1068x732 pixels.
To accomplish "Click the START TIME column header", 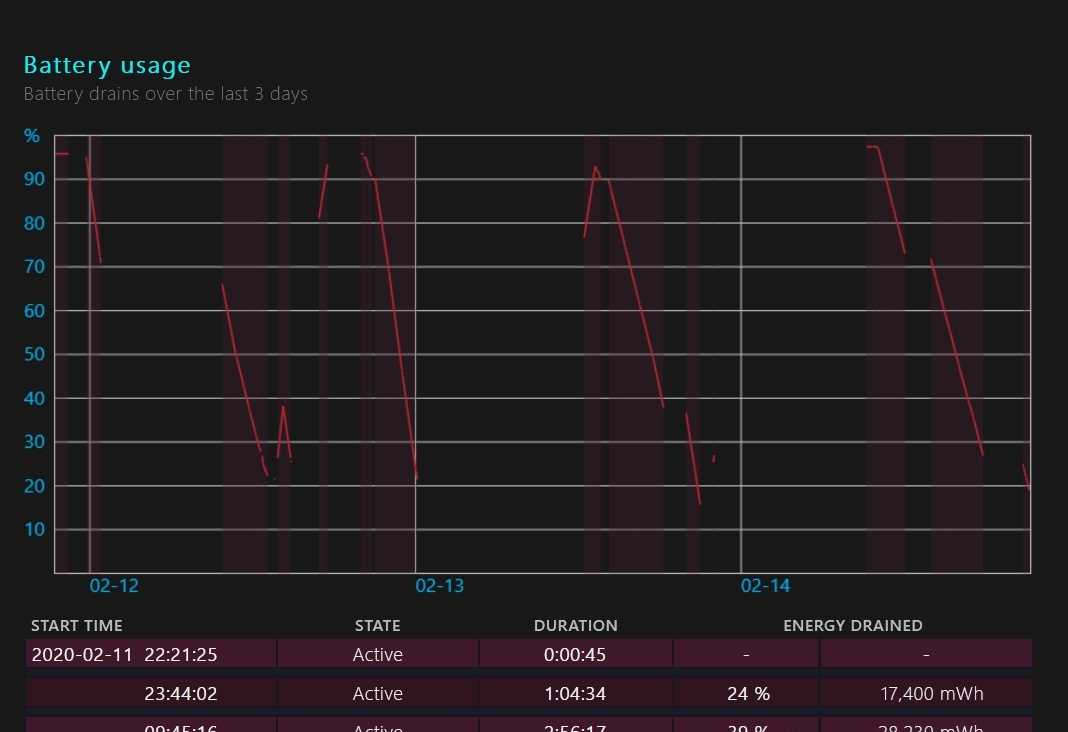I will click(x=77, y=626).
